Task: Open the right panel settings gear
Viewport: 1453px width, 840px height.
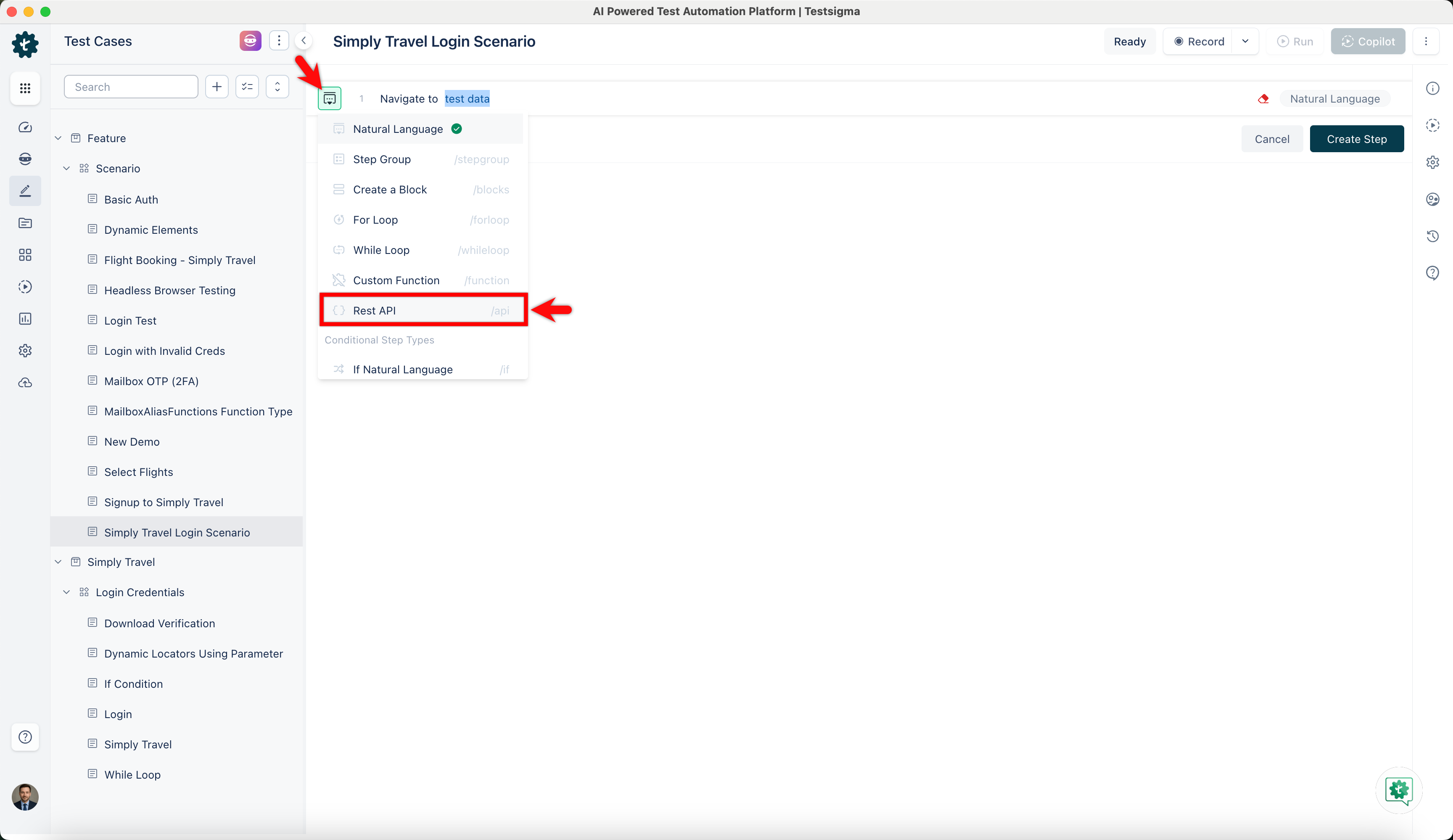Action: tap(1433, 162)
